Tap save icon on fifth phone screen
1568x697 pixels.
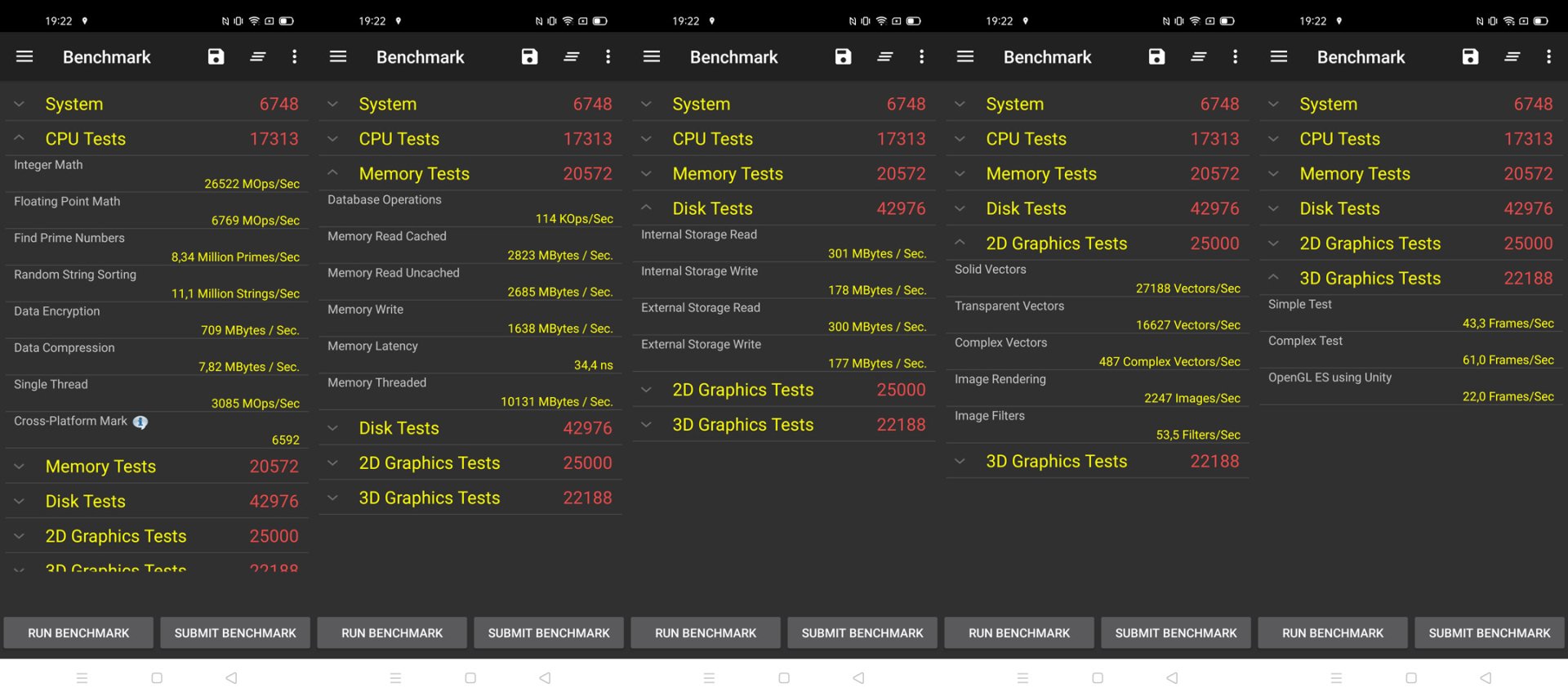point(1470,56)
